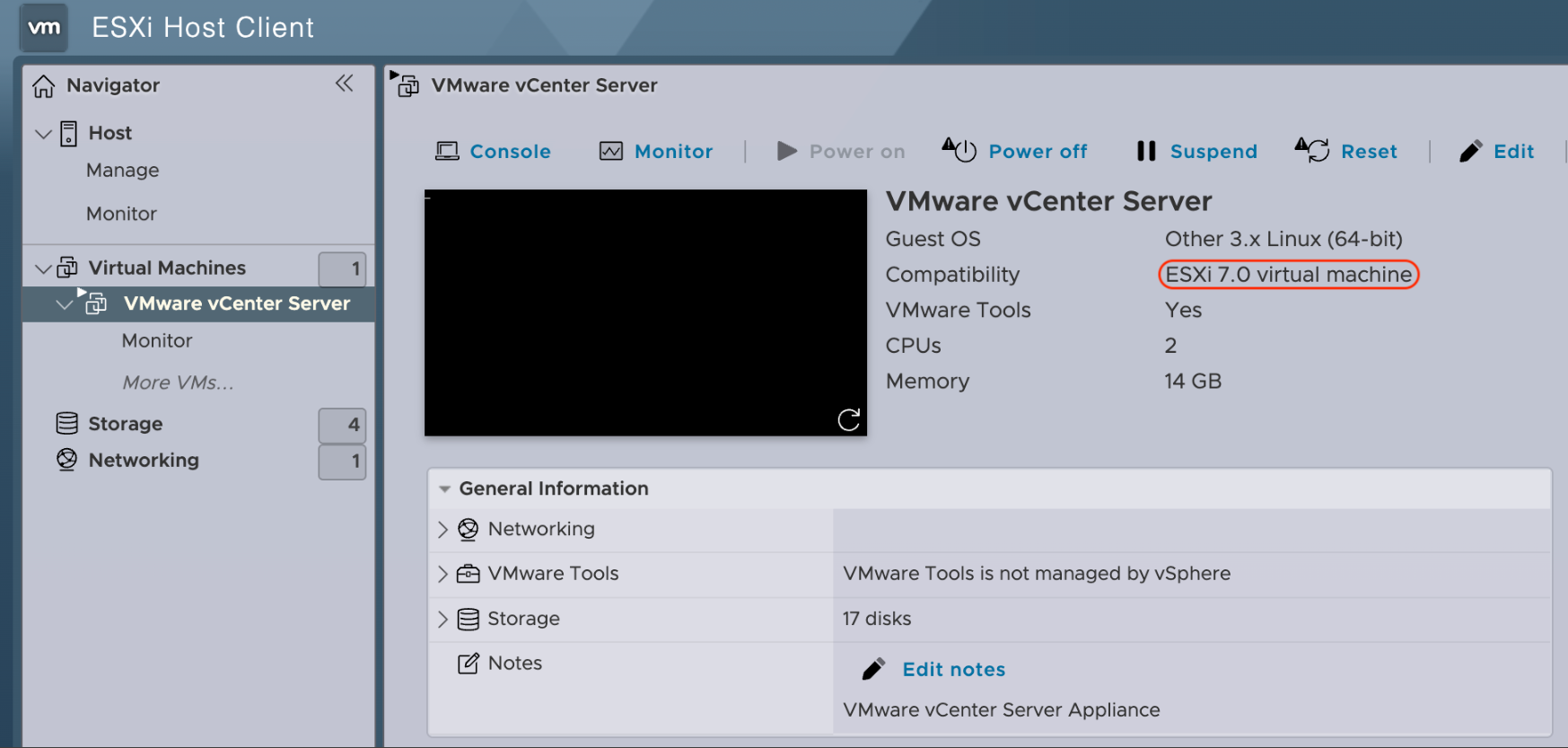Click the Networking globe icon in Navigator
Viewport: 1568px width, 748px height.
coord(66,459)
